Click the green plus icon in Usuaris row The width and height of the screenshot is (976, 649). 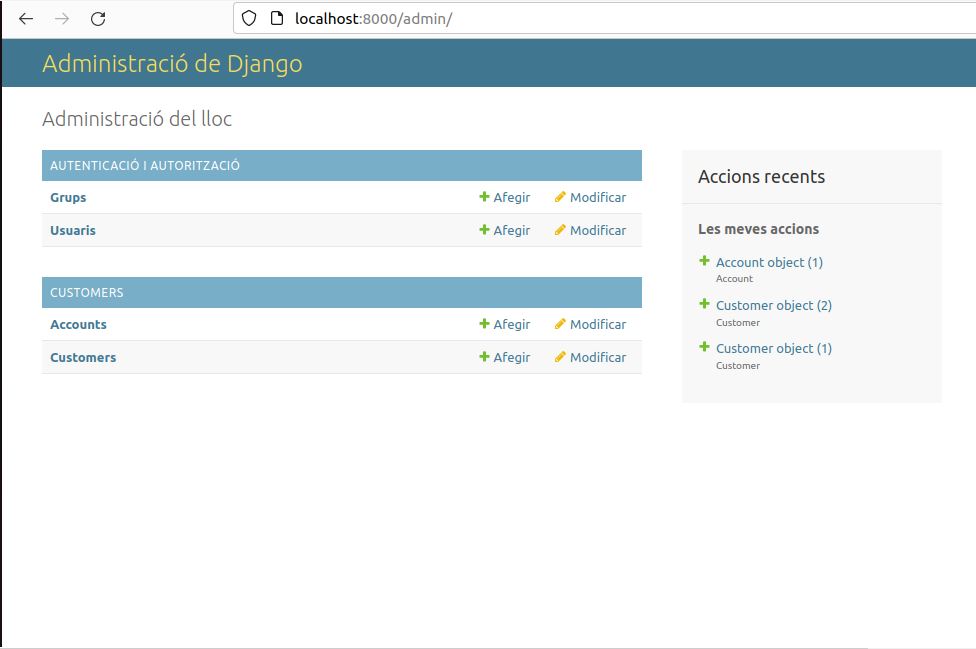tap(484, 230)
